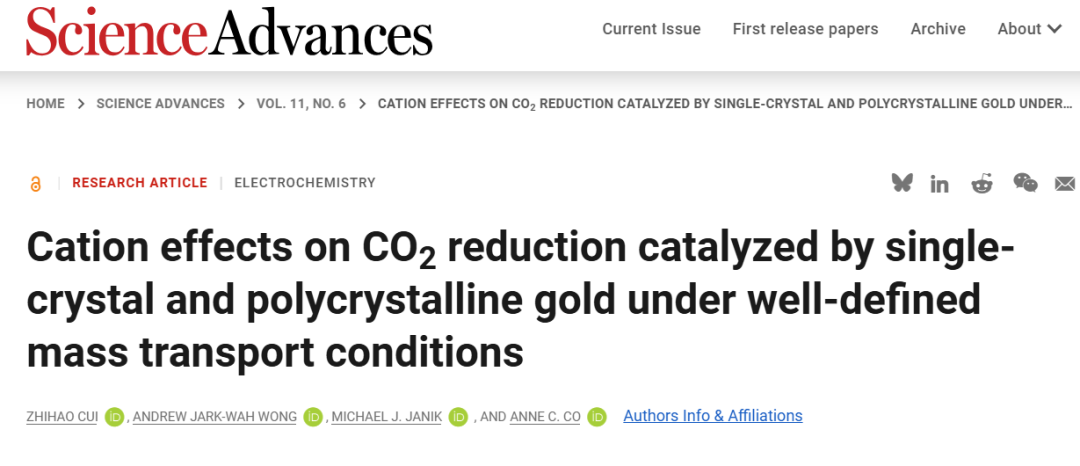
Task: Open Andrew Jark-Wah Wong's ORCID icon
Action: [313, 416]
